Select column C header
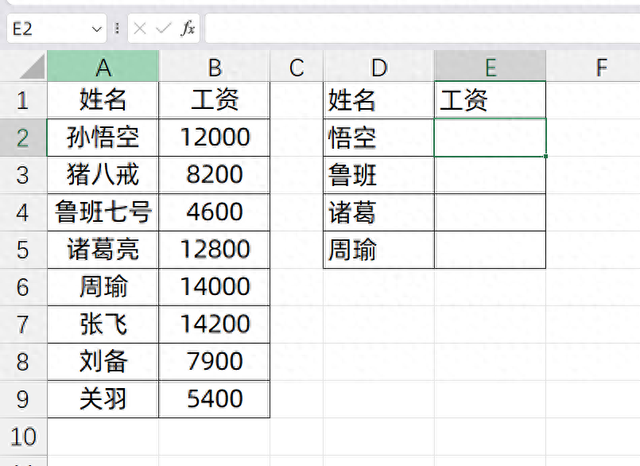The height and width of the screenshot is (466, 640). point(297,66)
